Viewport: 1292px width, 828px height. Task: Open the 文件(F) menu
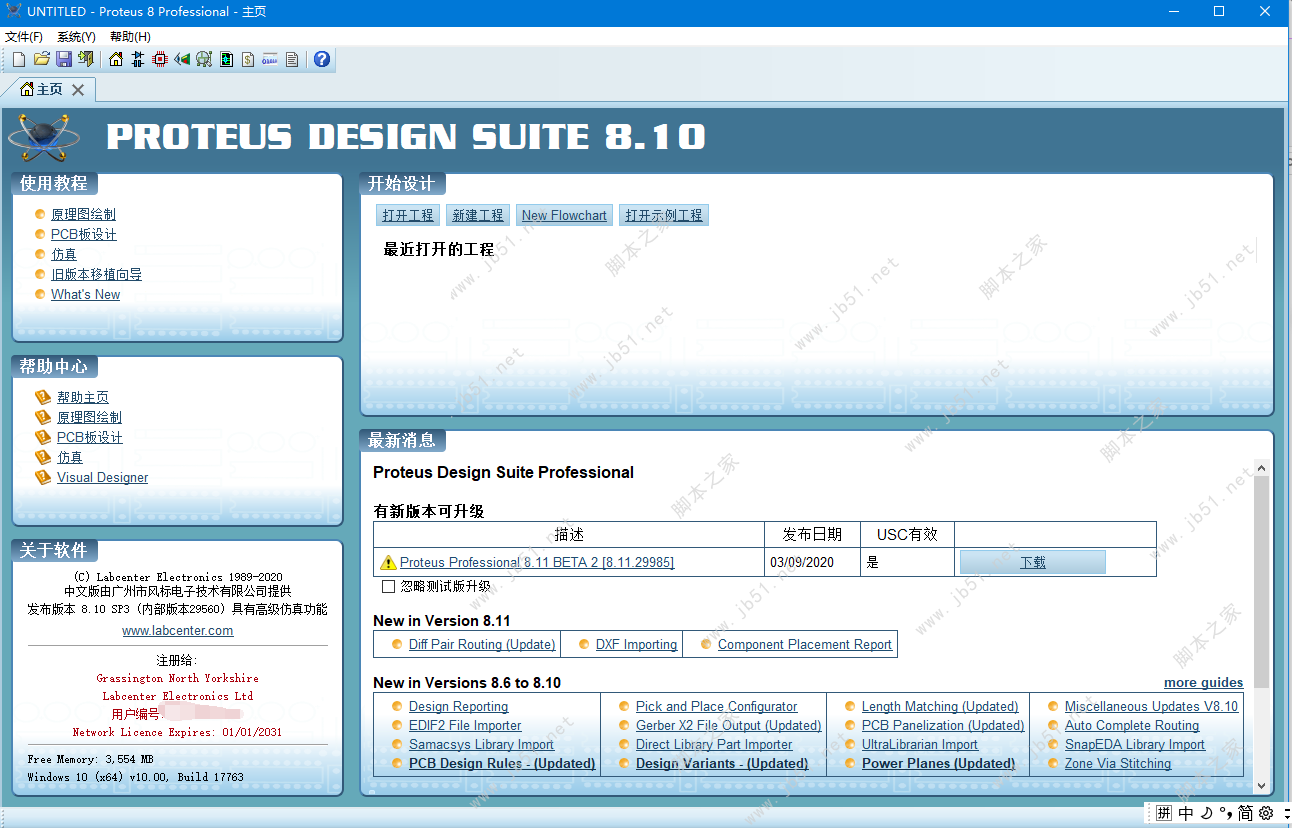point(24,35)
